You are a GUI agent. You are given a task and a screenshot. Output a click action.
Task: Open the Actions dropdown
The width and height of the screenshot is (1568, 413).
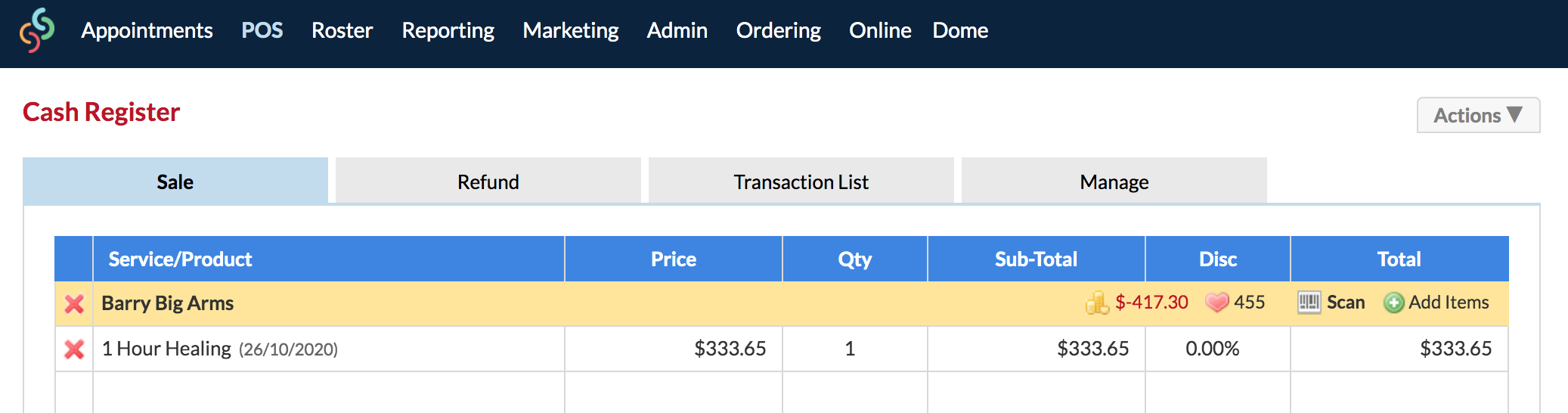(1478, 115)
